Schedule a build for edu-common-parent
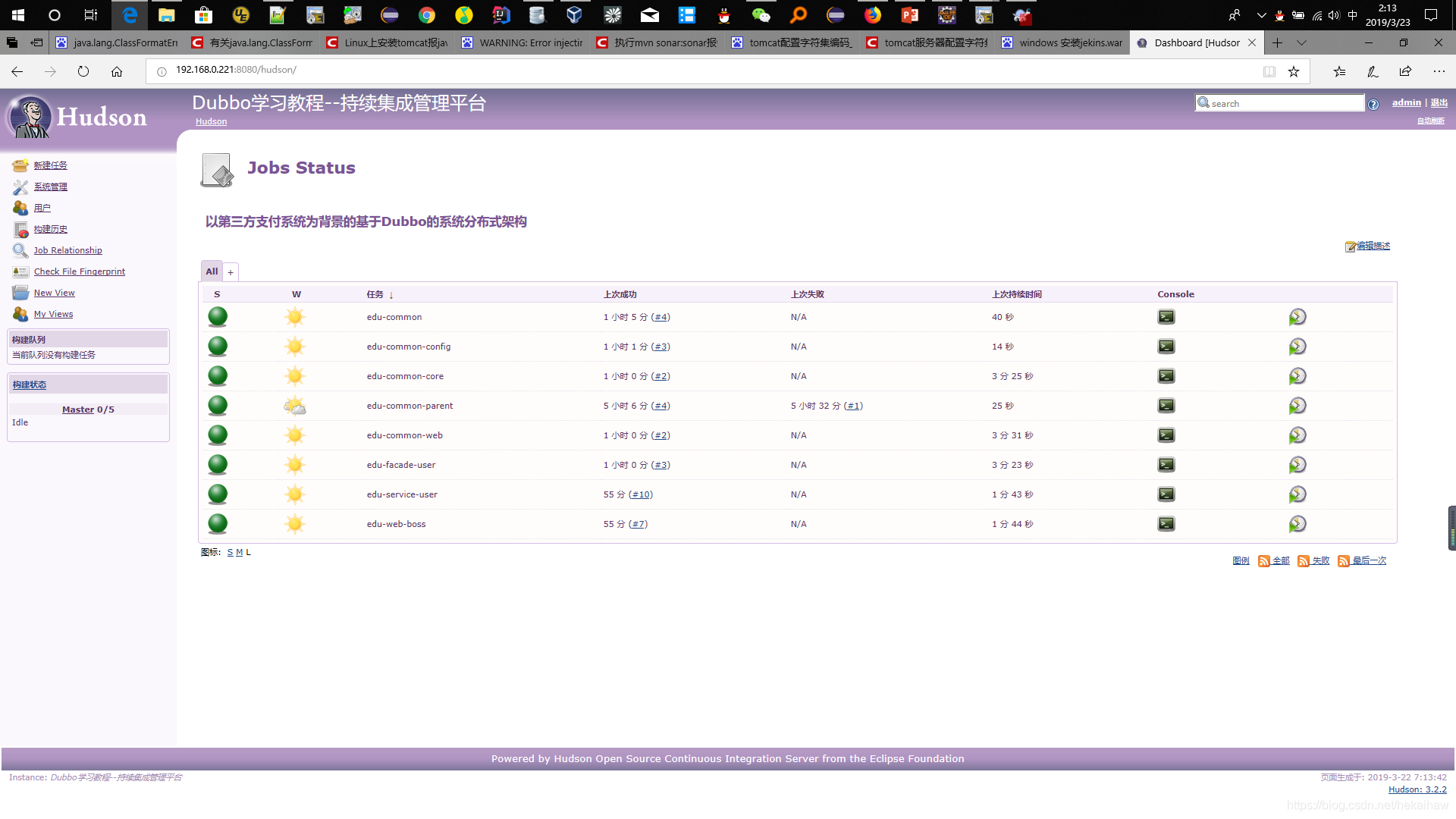The height and width of the screenshot is (819, 1456). [1298, 406]
